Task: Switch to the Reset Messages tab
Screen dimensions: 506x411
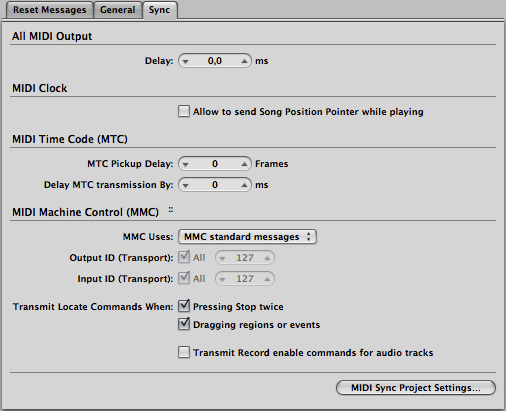Action: (x=50, y=10)
